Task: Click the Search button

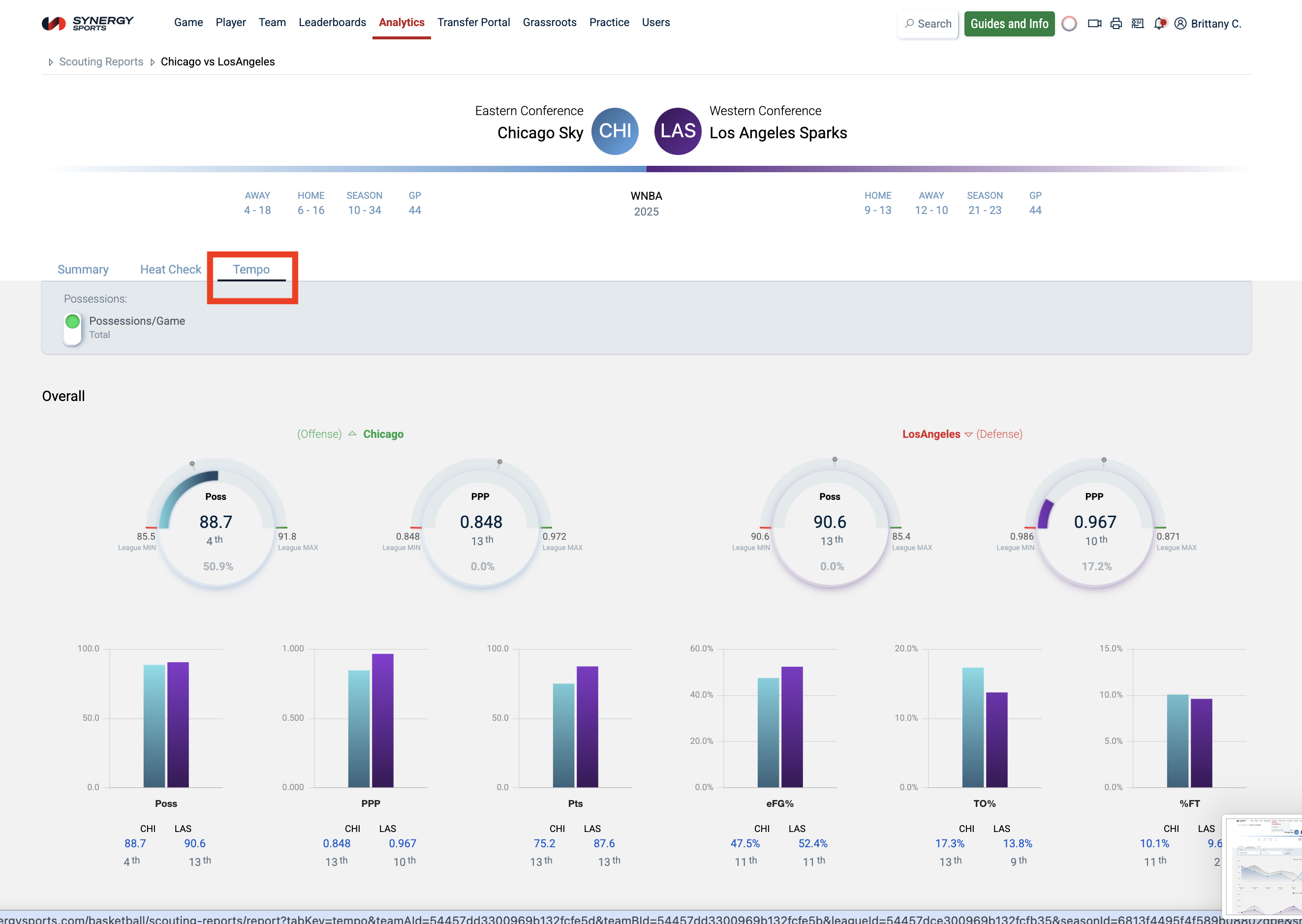Action: [928, 24]
